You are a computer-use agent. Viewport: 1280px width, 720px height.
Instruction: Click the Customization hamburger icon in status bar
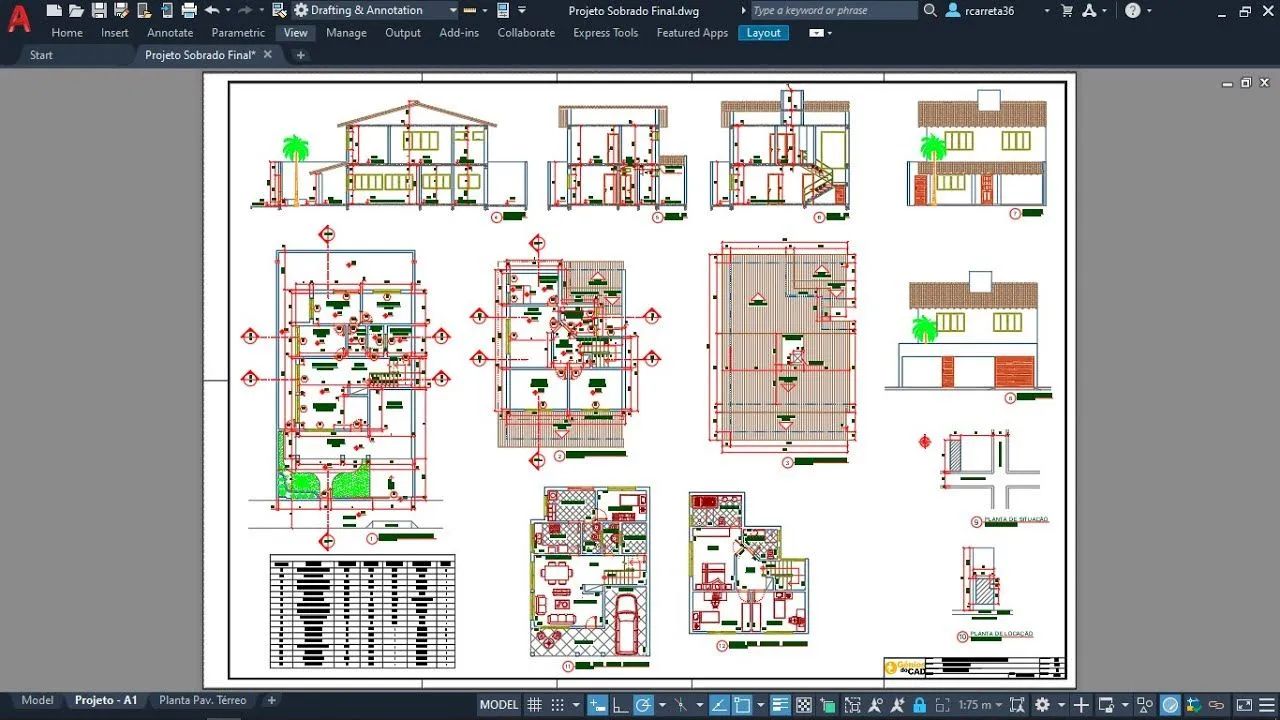[x=1266, y=704]
